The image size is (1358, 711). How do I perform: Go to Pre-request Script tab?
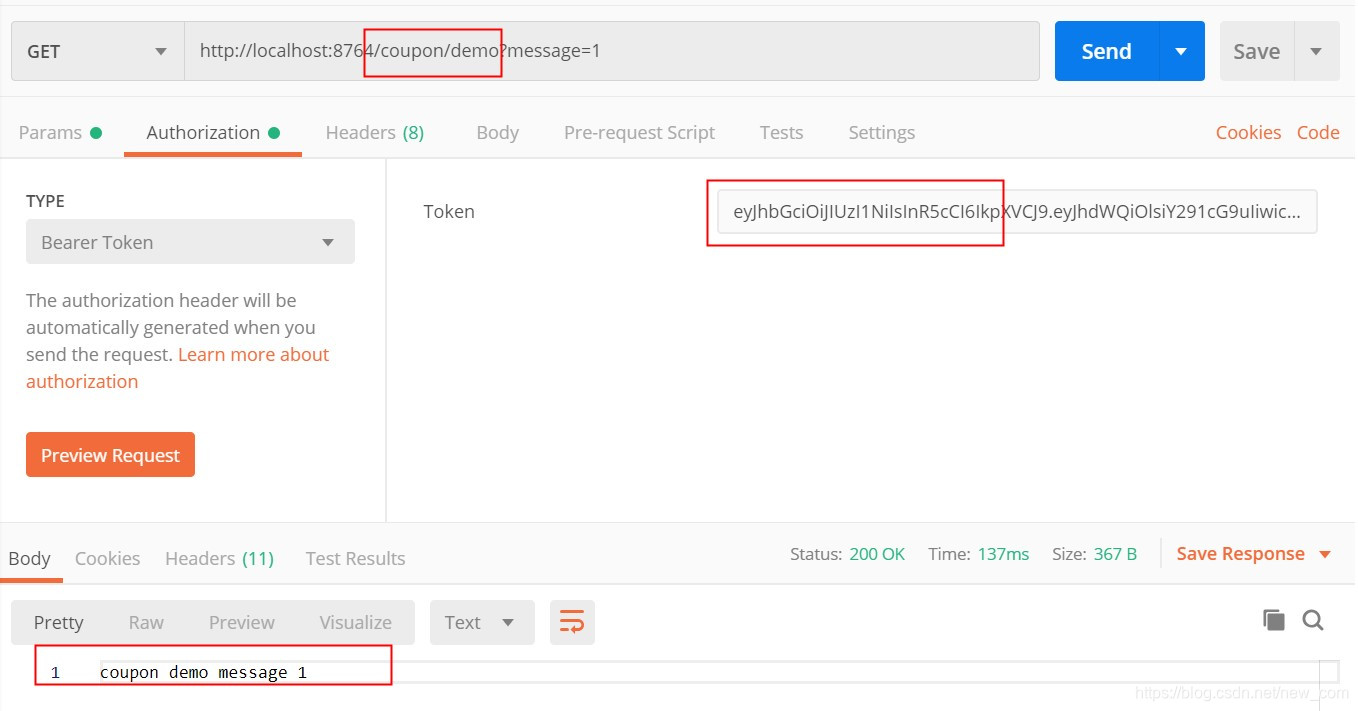tap(639, 132)
